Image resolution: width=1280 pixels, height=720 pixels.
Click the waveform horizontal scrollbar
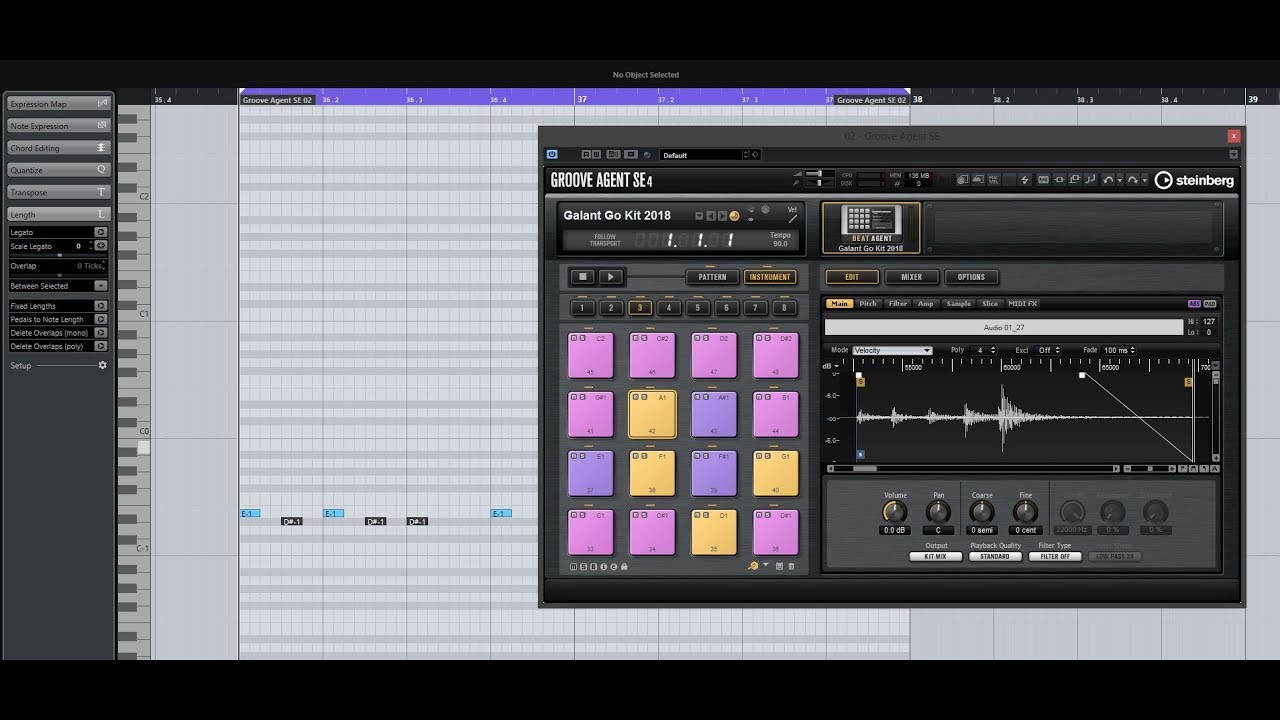point(975,468)
